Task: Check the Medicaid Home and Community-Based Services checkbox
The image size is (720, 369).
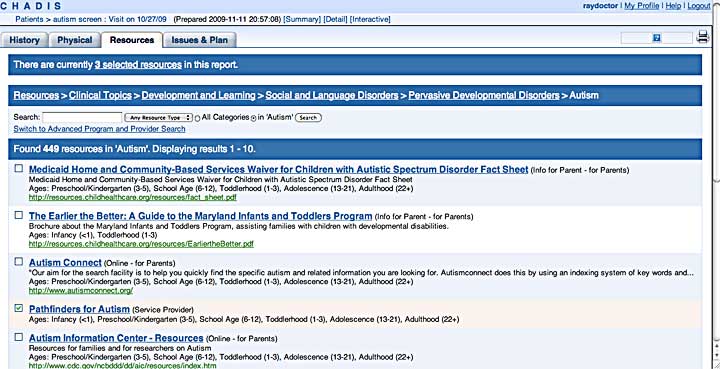Action: (x=18, y=168)
